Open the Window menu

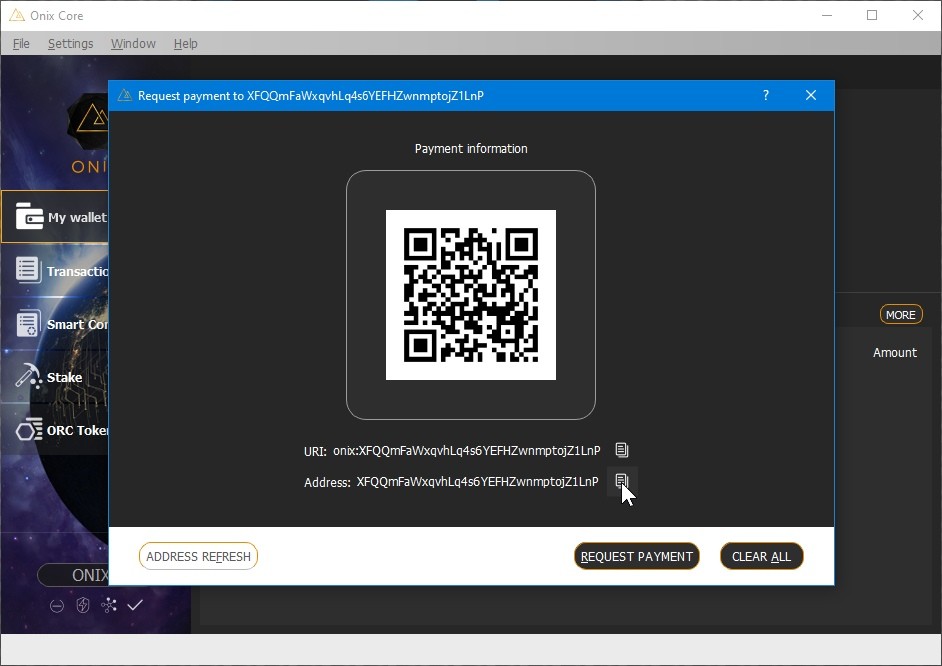pyautogui.click(x=133, y=43)
